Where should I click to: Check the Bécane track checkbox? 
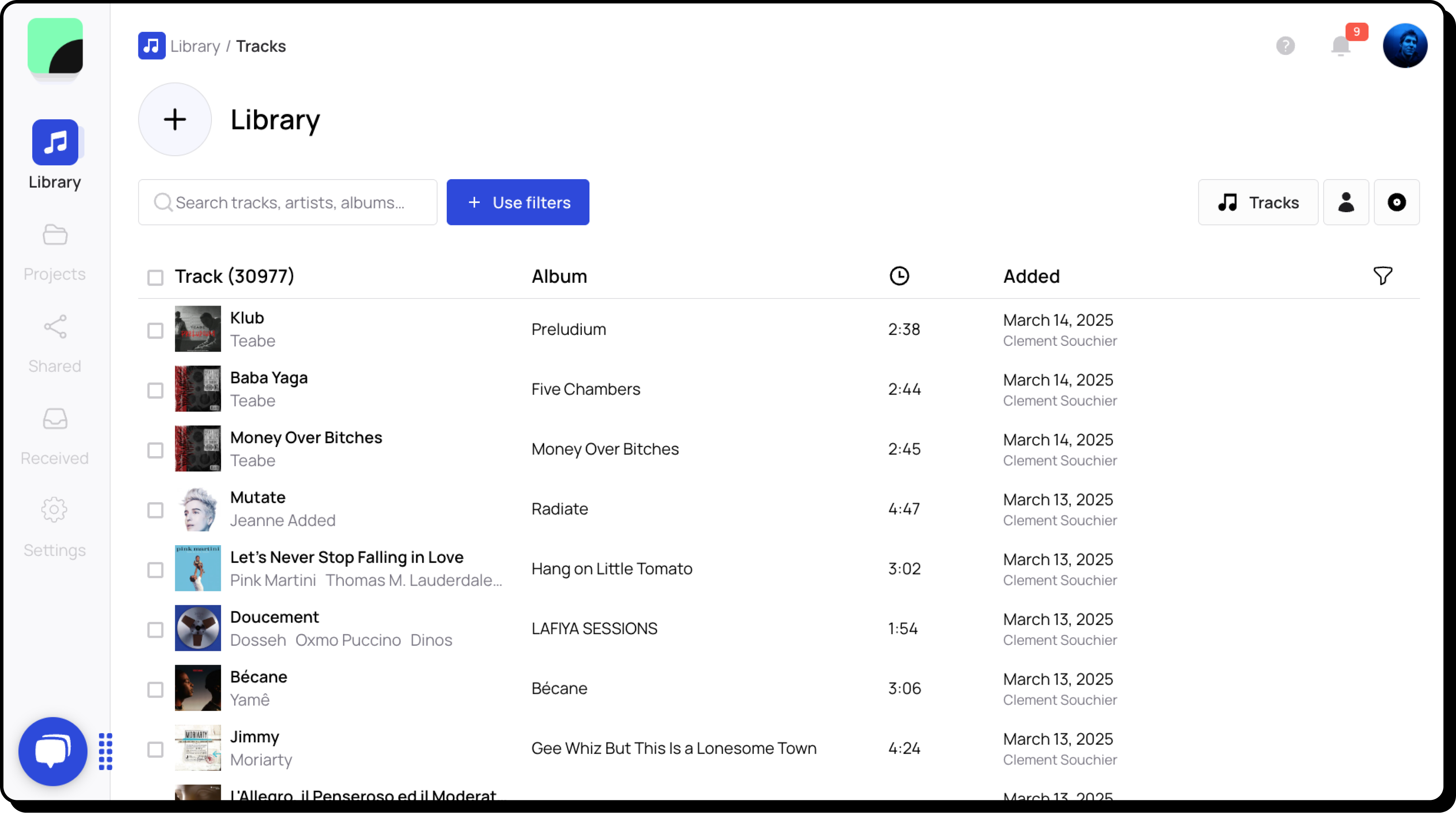click(155, 690)
